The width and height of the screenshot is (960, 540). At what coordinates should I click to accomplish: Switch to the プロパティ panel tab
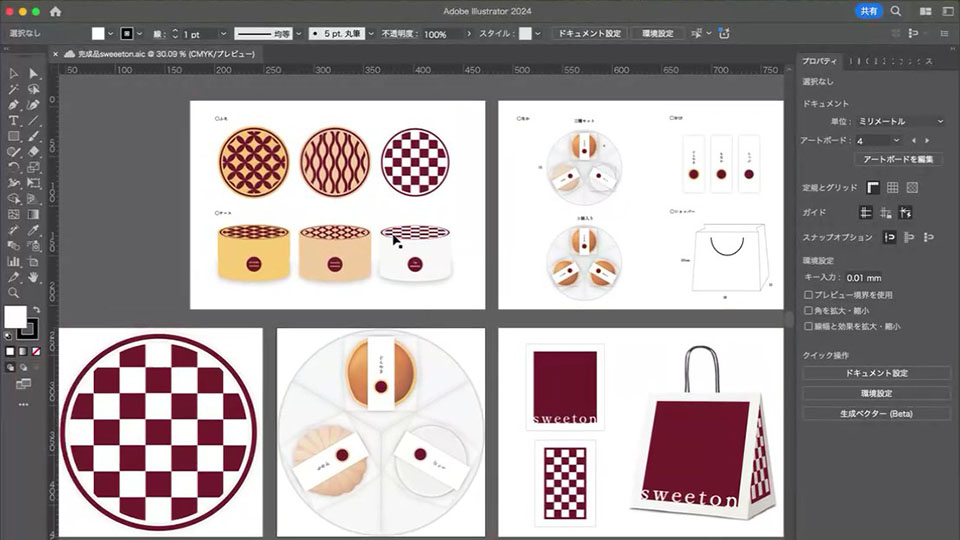point(818,62)
